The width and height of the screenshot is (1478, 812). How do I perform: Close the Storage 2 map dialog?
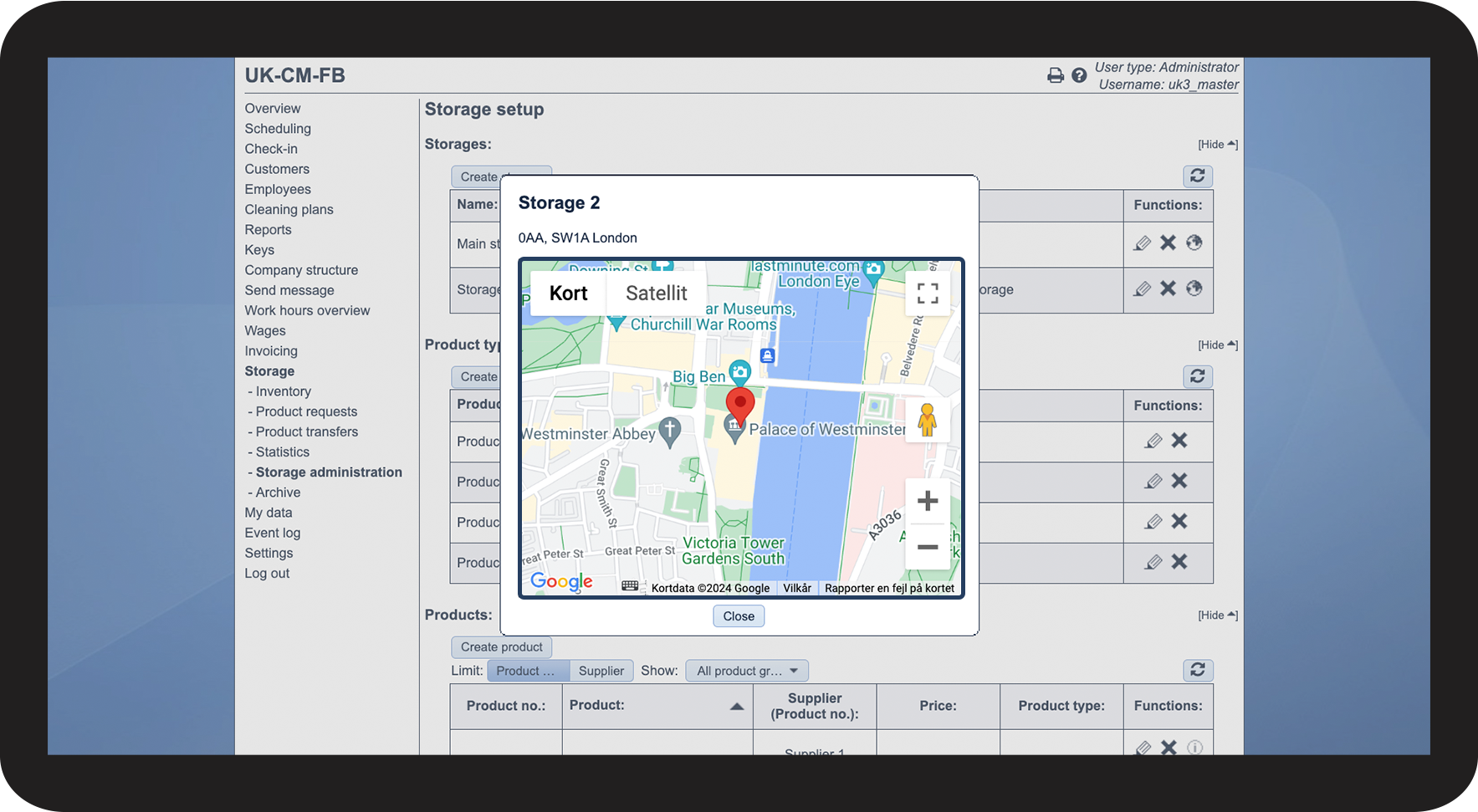738,616
